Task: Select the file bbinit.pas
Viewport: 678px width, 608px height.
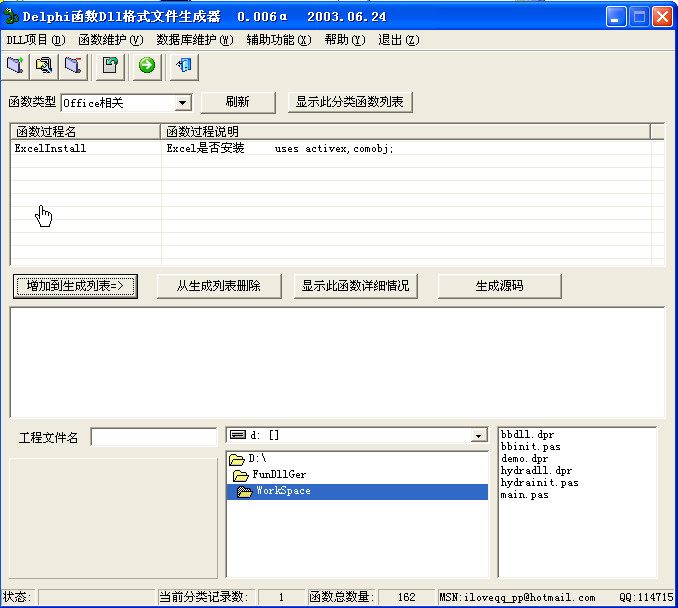Action: pyautogui.click(x=531, y=447)
